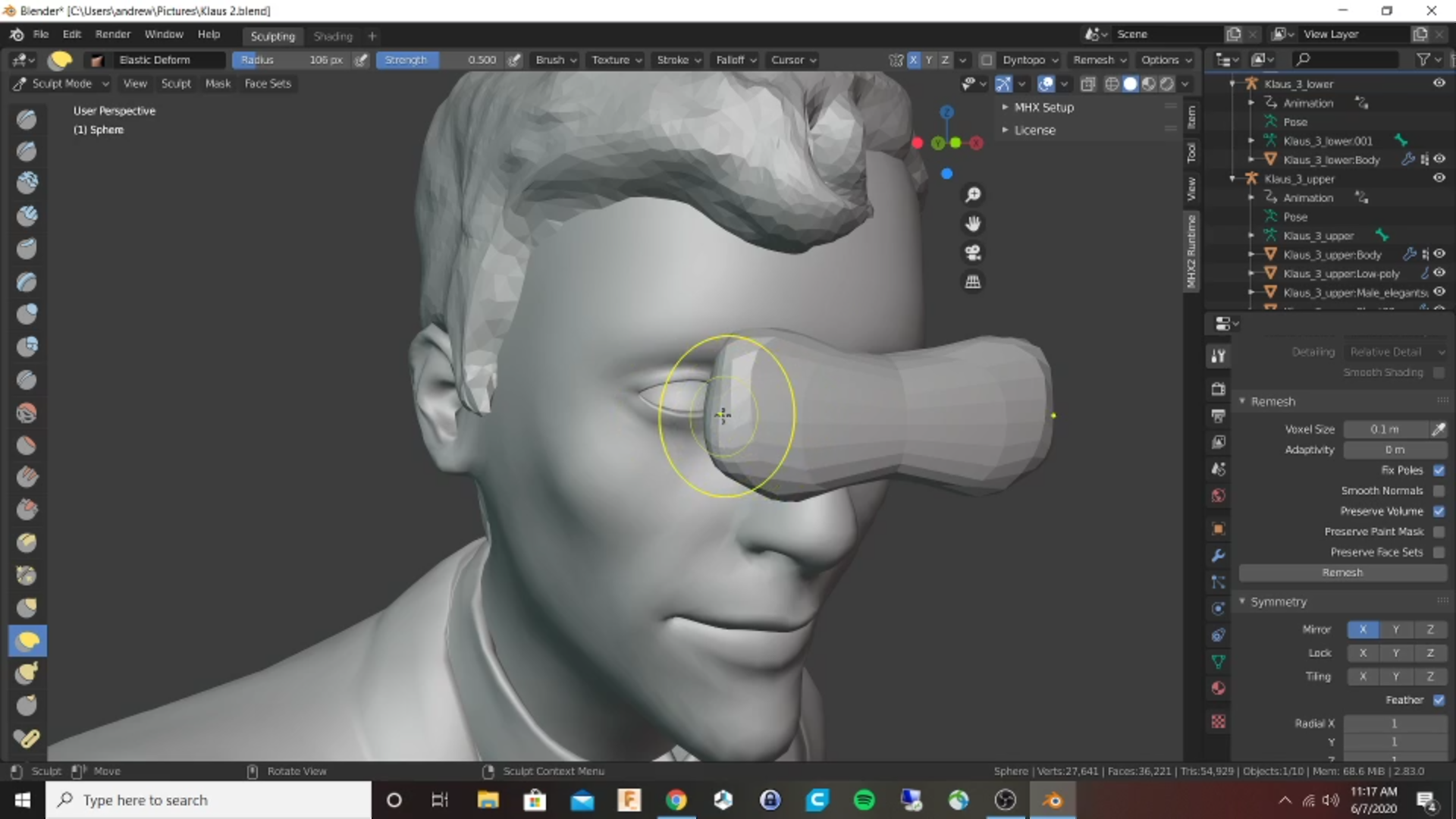Open Spotify from the taskbar

[864, 800]
